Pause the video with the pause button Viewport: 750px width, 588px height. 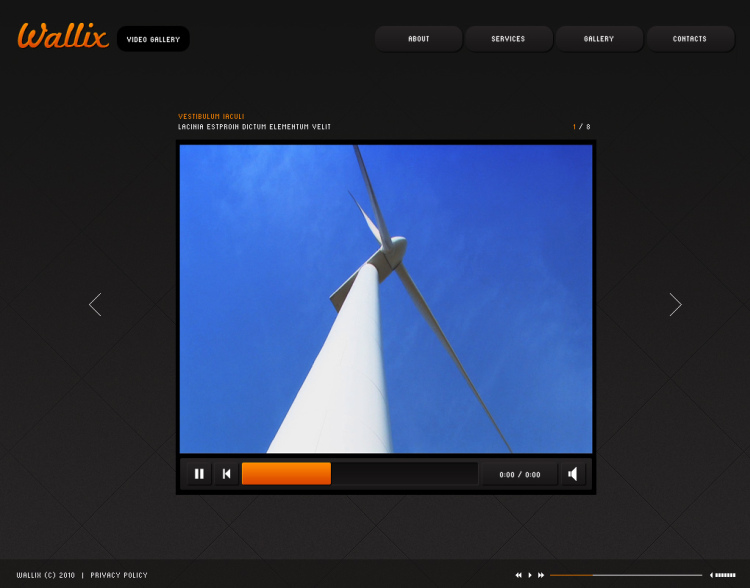199,474
